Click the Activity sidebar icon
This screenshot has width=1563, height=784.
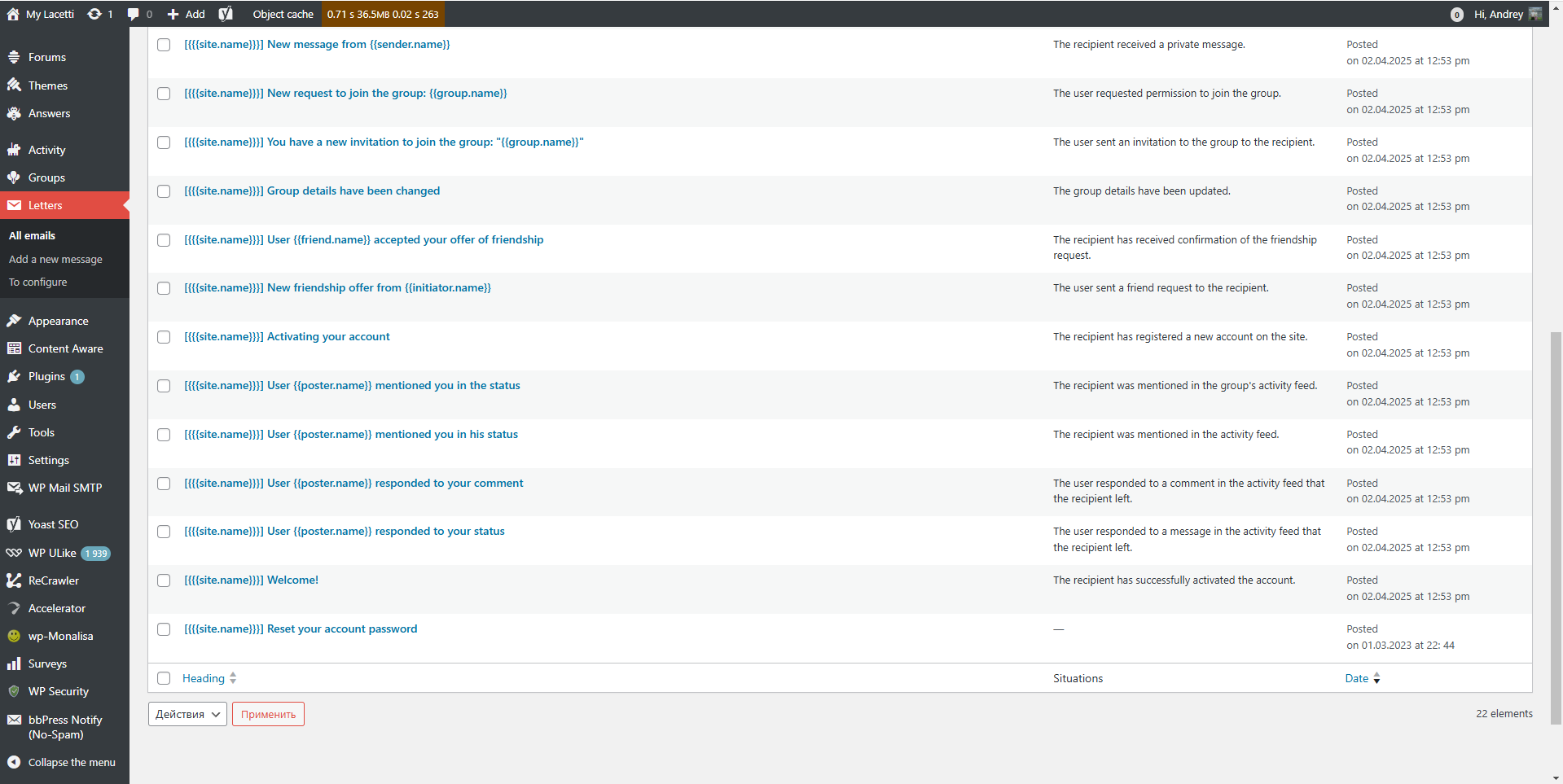pyautogui.click(x=14, y=150)
